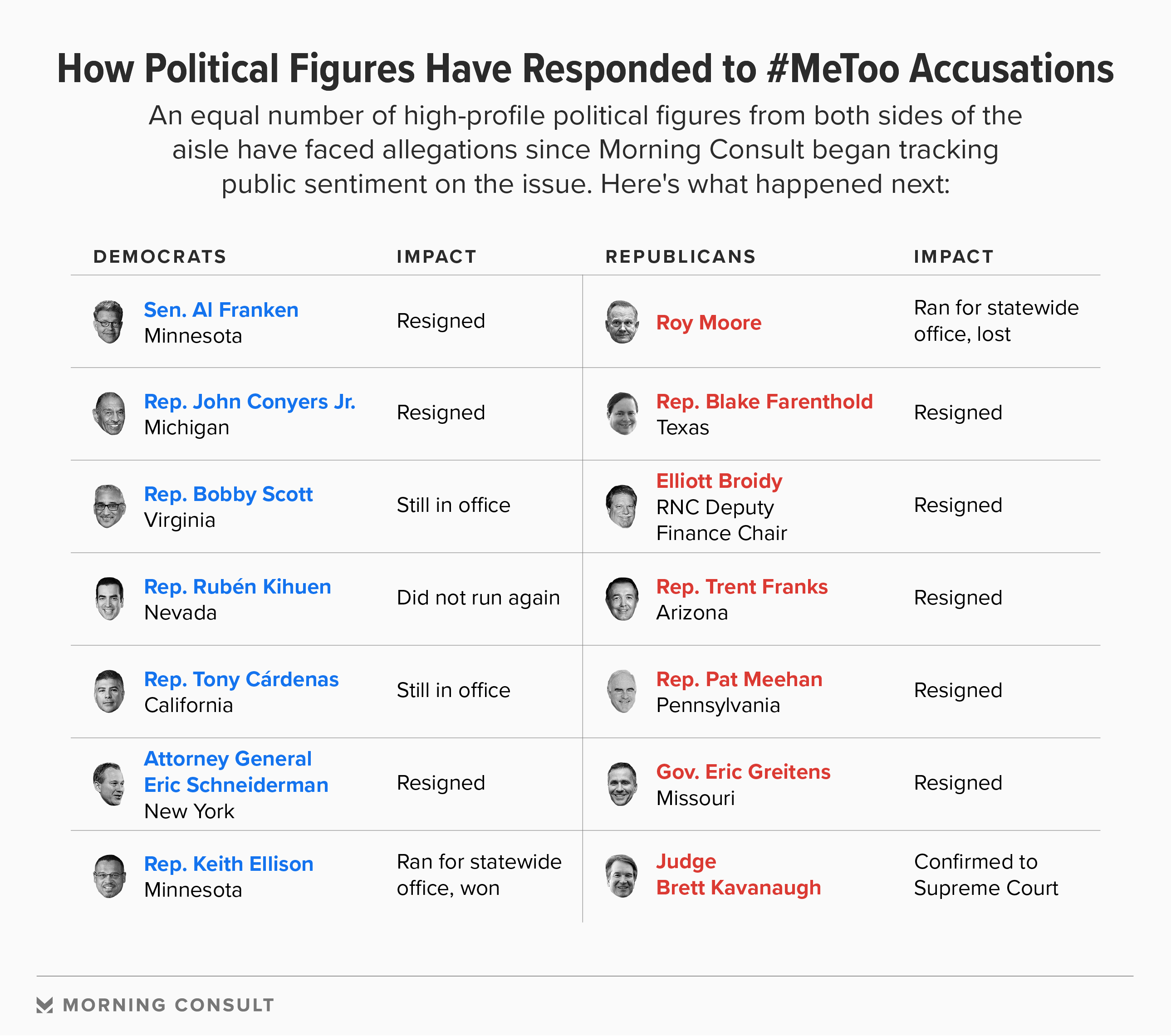Viewport: 1171px width, 1036px height.
Task: Click the headshot next to Gov. Eric Greitens
Action: pos(622,784)
